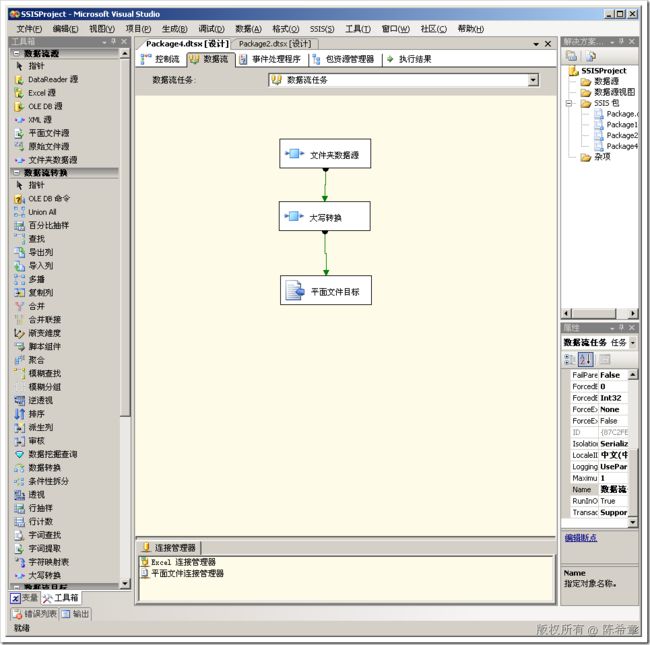Open the 文件(F) menu
This screenshot has width=650, height=645.
(29, 29)
